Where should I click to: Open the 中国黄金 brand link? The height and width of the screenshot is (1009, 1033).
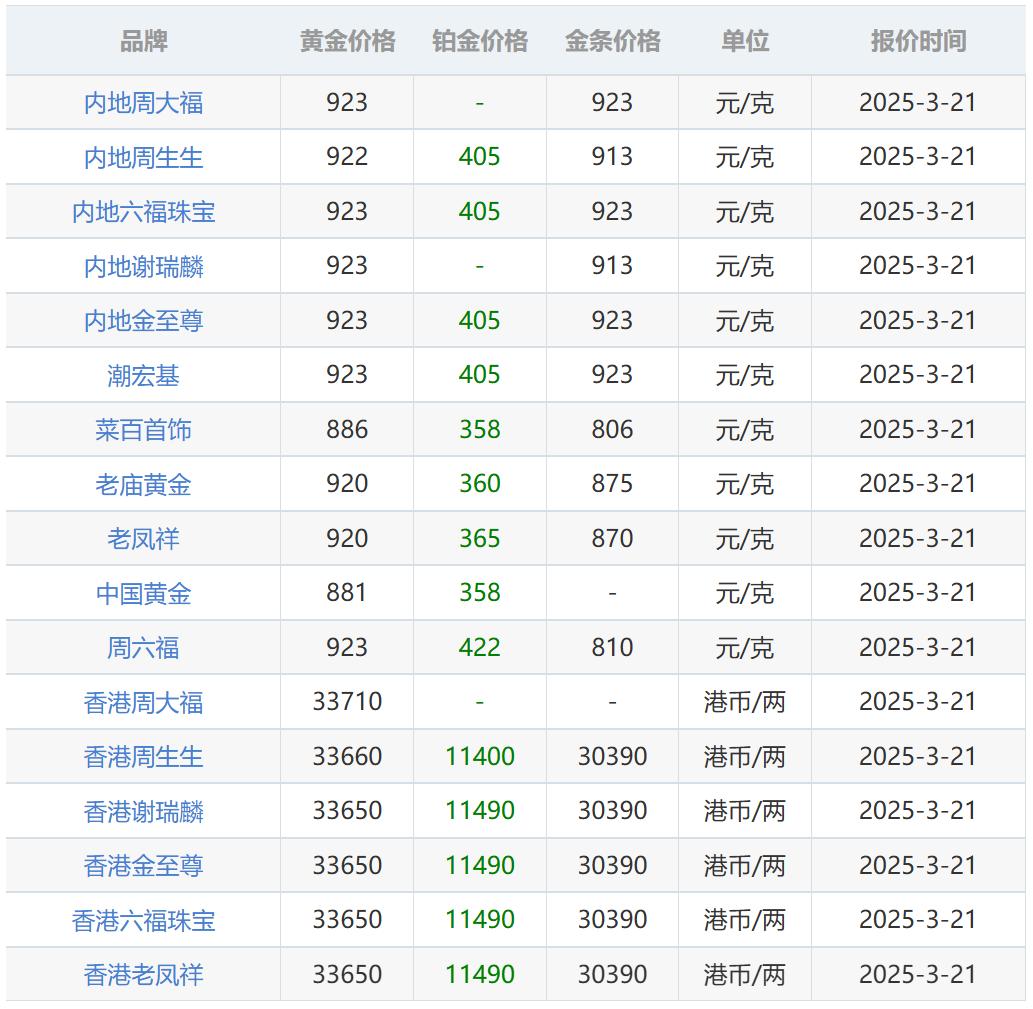coord(143,593)
